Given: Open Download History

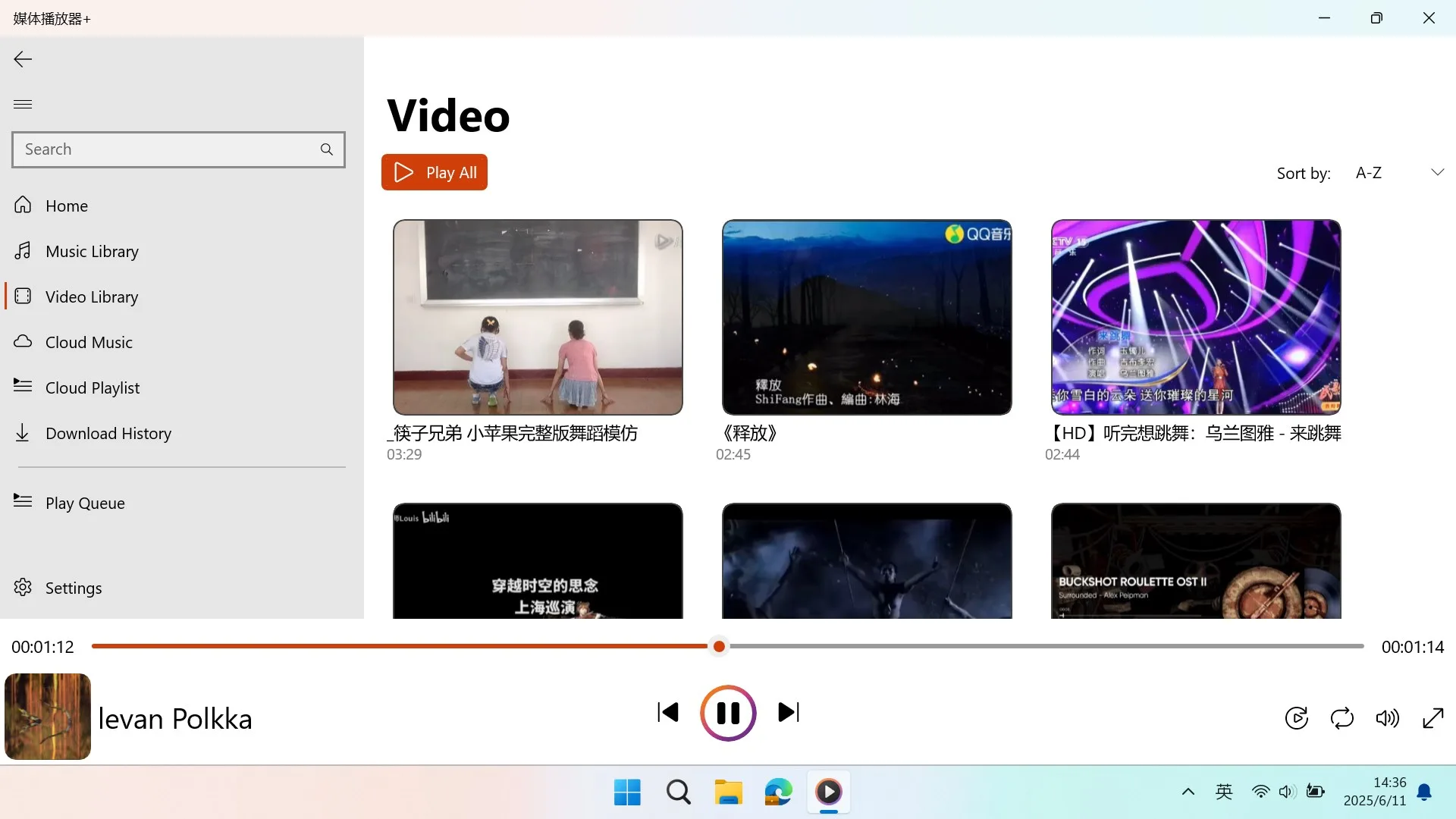Looking at the screenshot, I should tap(182, 433).
